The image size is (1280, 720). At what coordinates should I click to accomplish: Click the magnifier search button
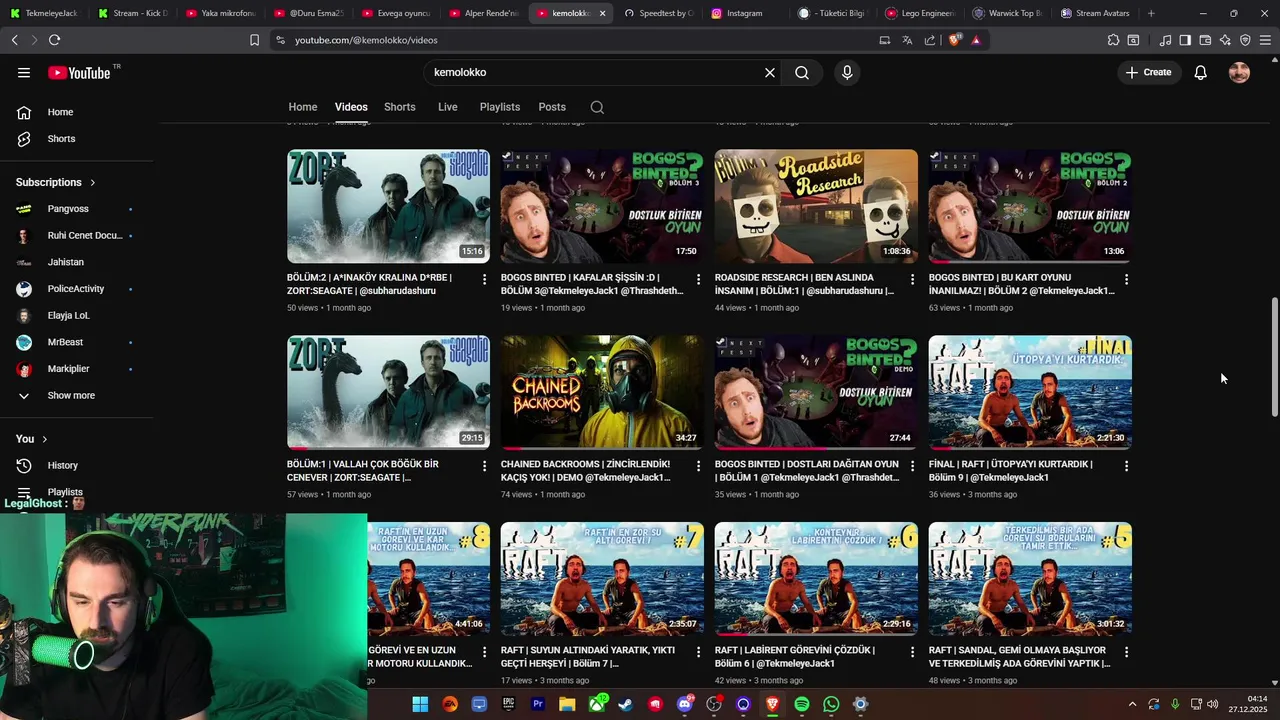tap(802, 72)
